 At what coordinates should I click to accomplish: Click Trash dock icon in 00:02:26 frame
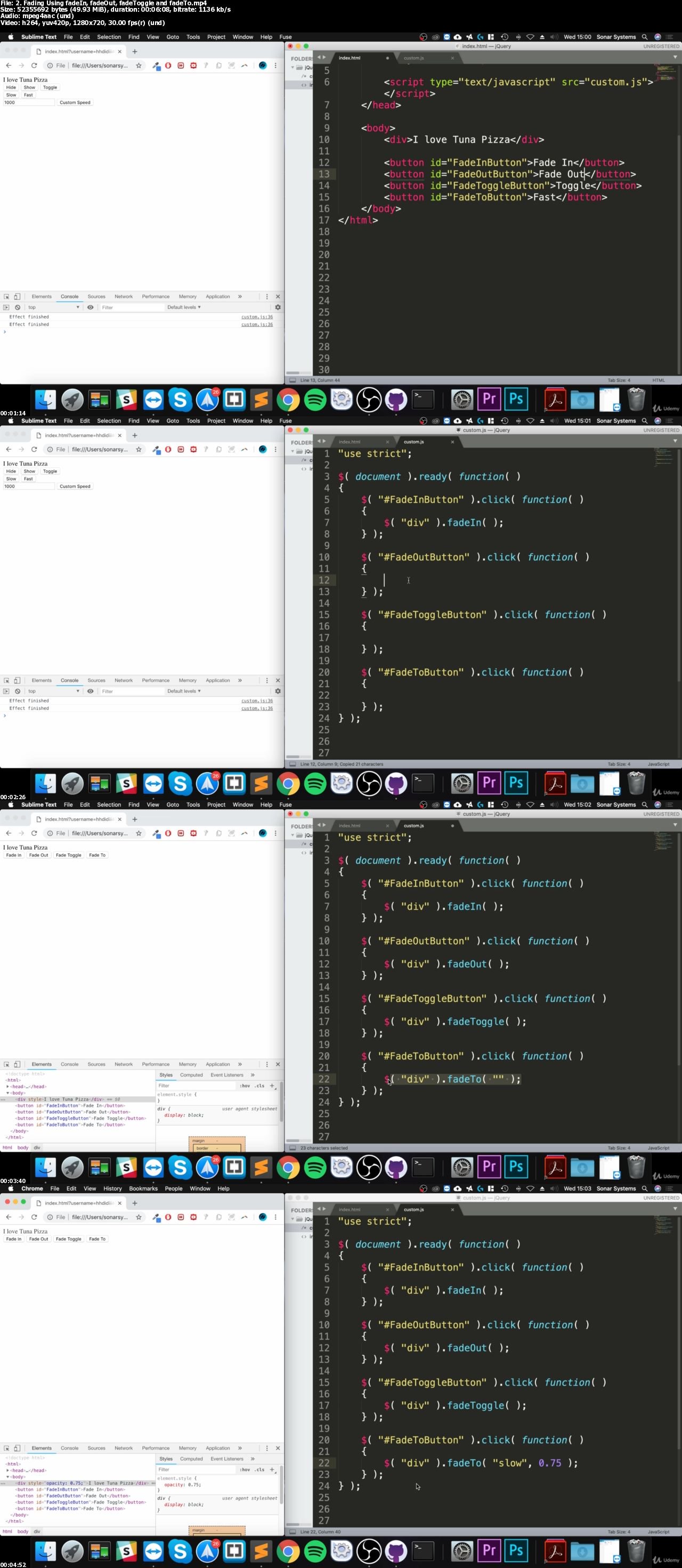click(x=636, y=783)
